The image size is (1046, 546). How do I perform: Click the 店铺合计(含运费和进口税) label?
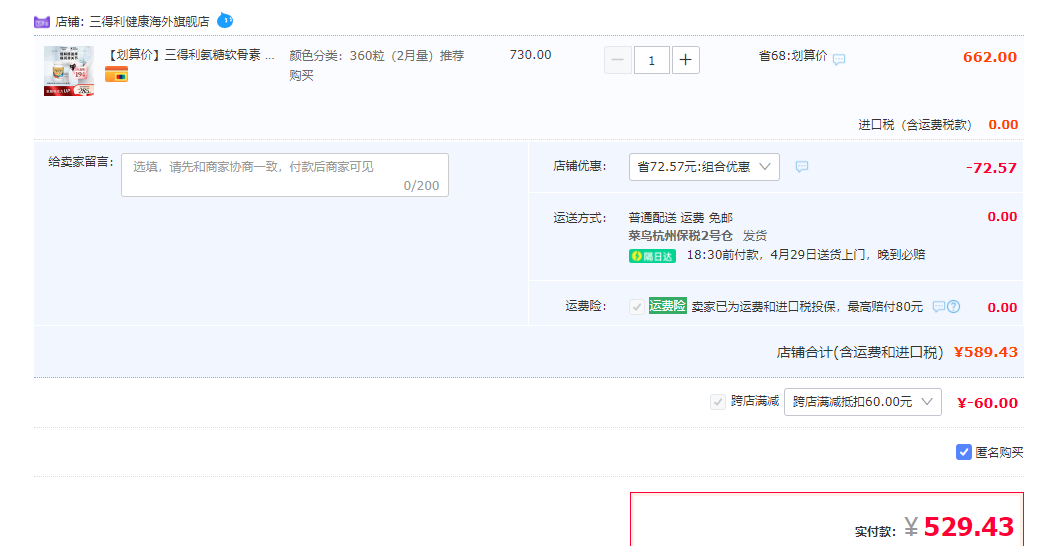pos(860,352)
